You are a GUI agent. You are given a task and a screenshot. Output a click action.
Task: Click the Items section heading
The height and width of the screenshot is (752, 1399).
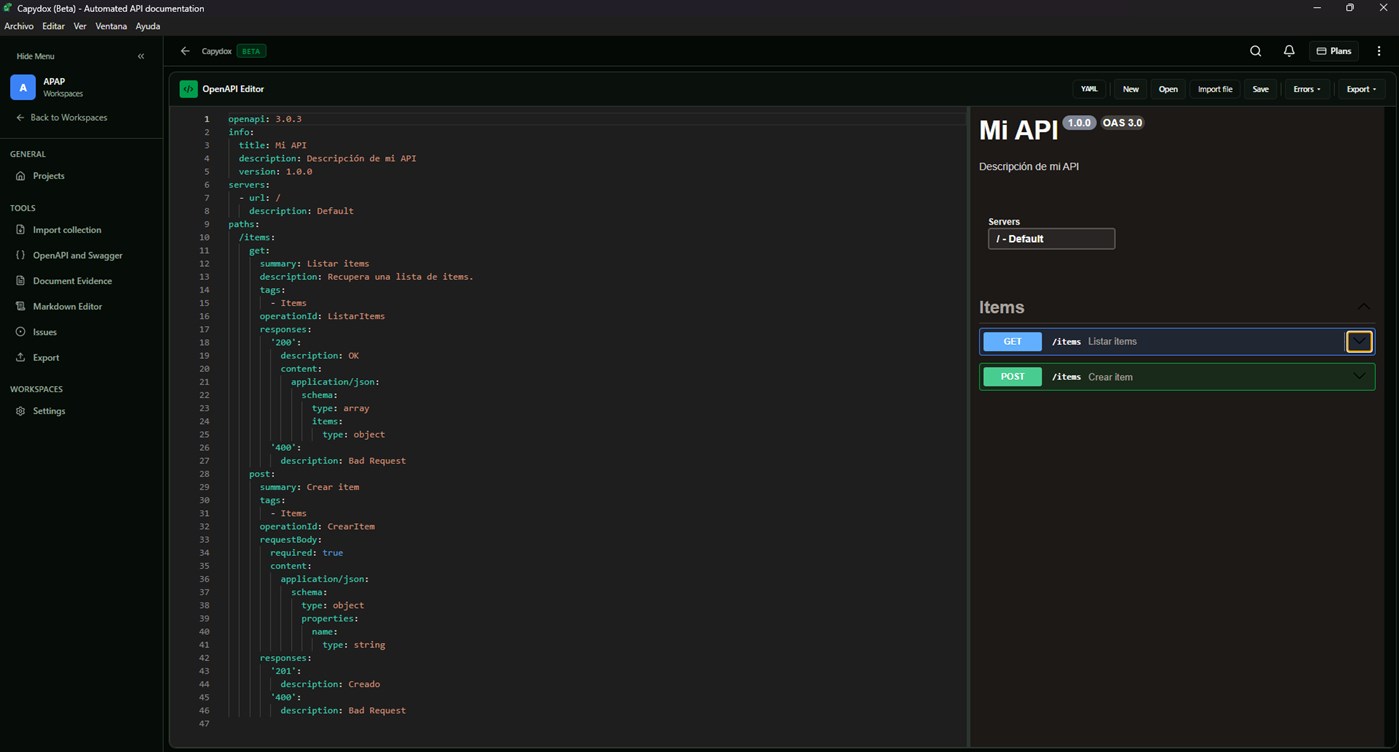[1001, 307]
